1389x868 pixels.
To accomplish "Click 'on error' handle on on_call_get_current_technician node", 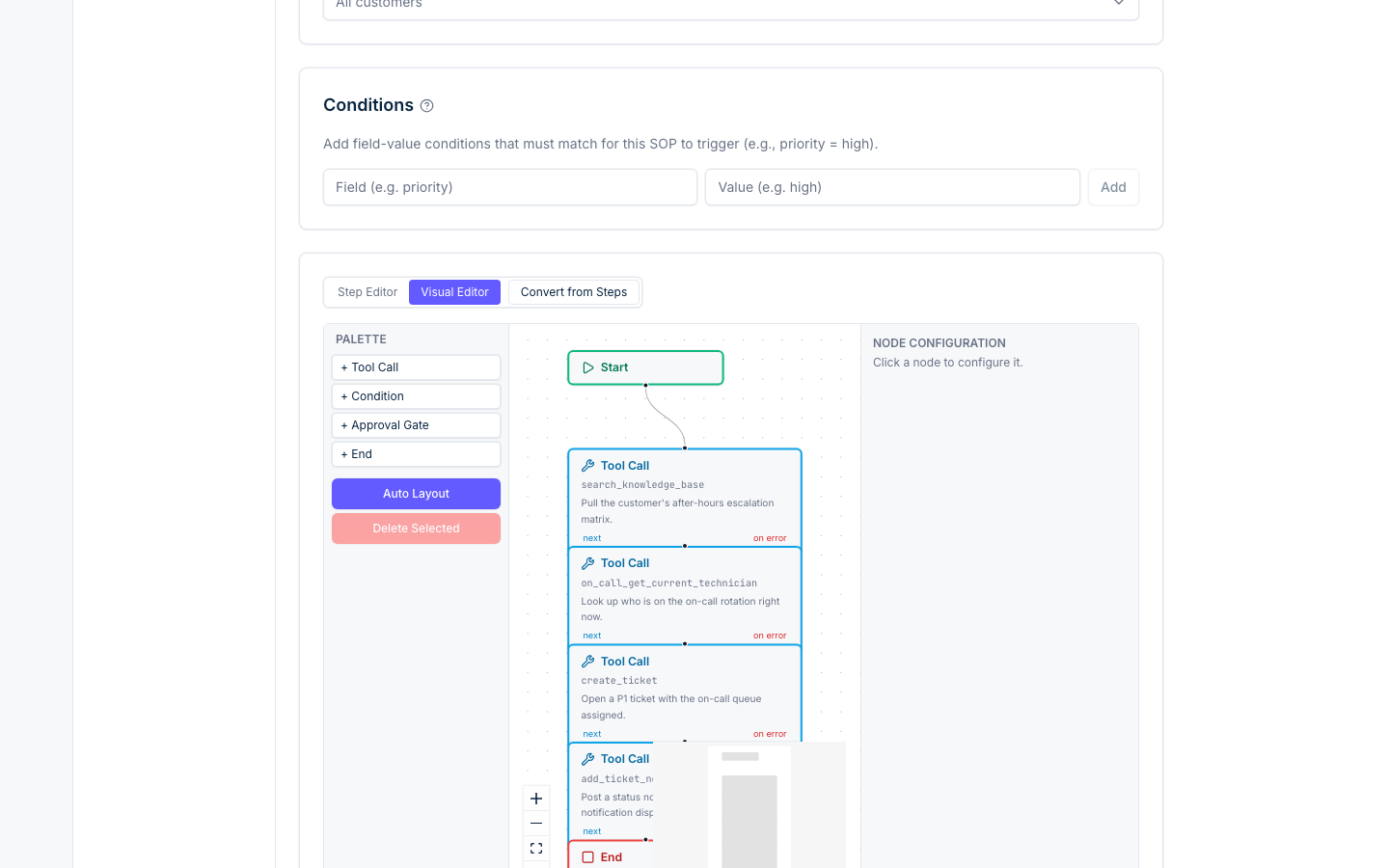I will tap(770, 636).
